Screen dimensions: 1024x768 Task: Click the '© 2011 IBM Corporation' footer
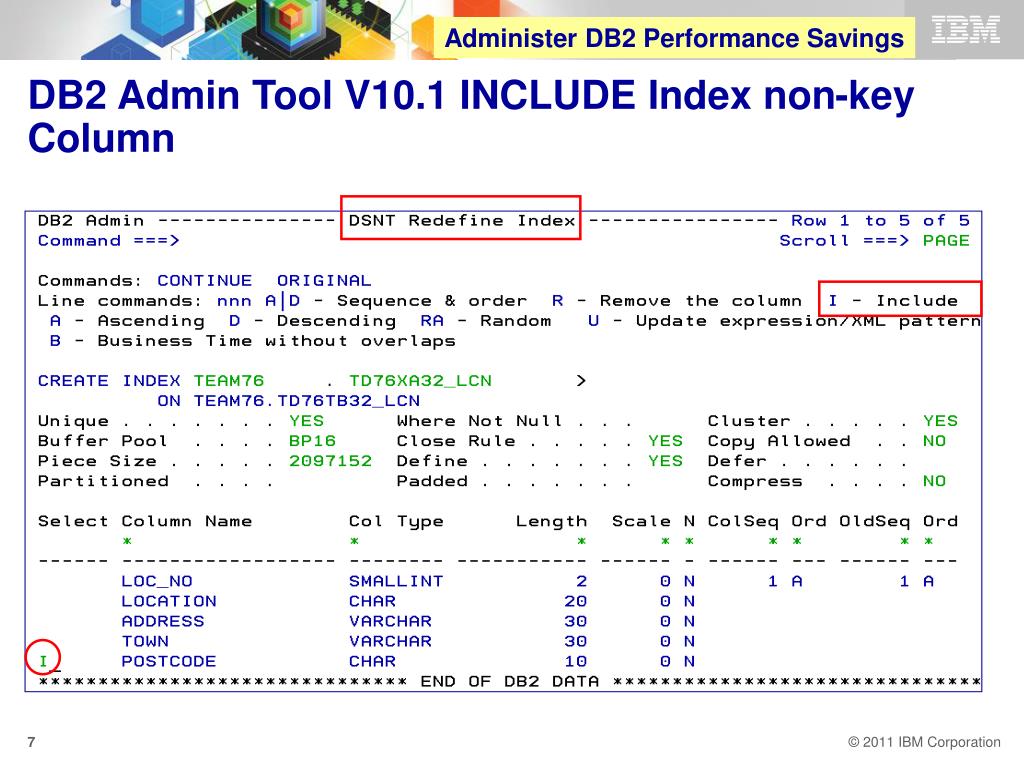click(x=924, y=742)
